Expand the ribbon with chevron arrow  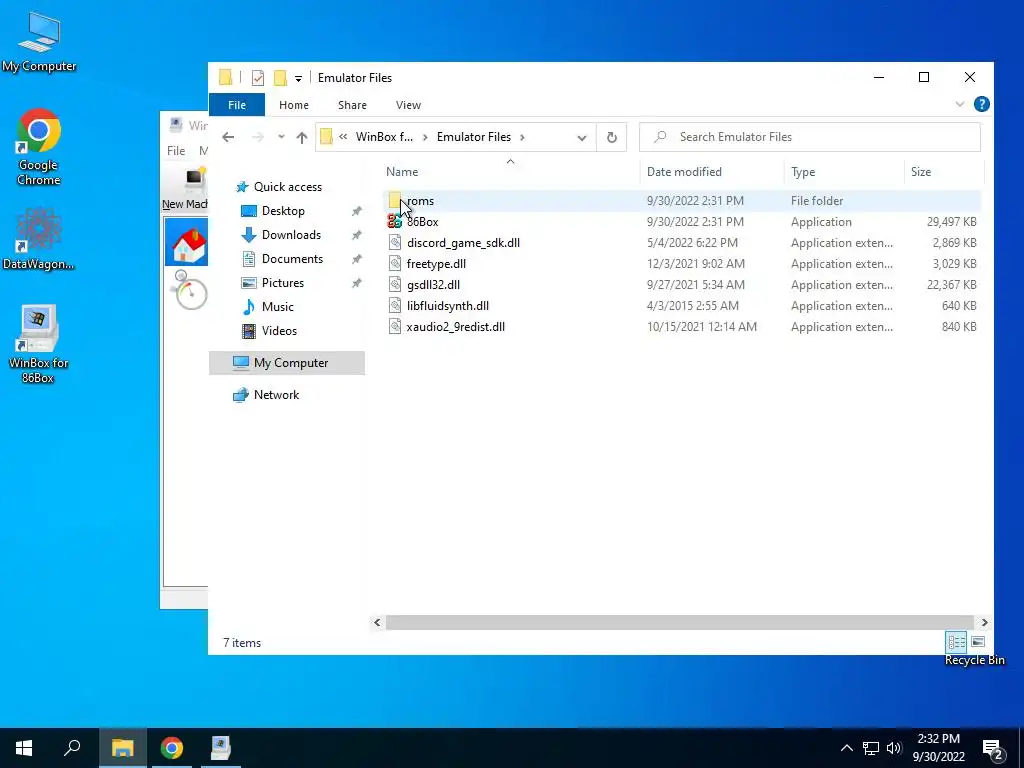pos(959,104)
